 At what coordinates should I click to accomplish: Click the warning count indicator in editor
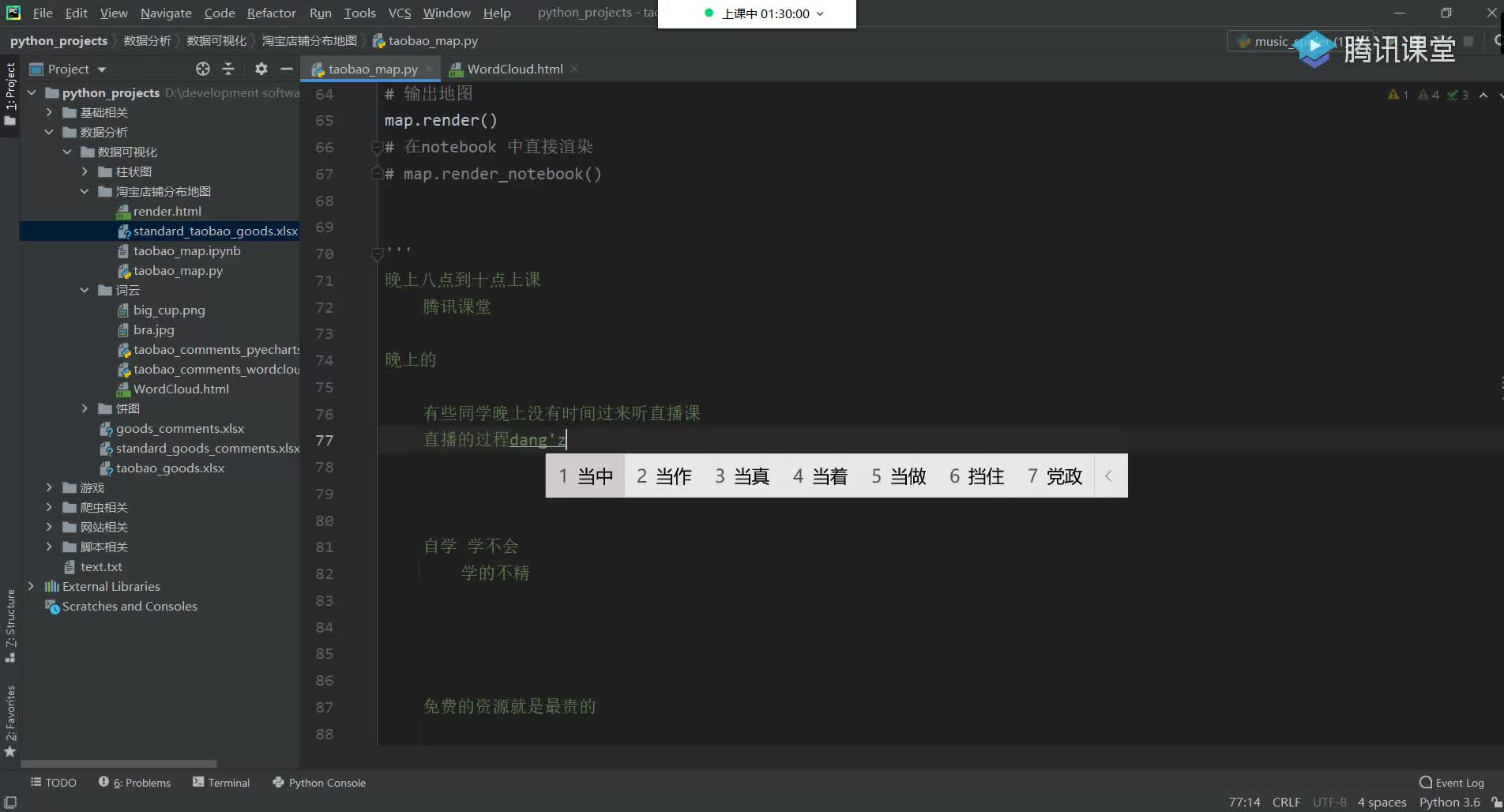1398,95
